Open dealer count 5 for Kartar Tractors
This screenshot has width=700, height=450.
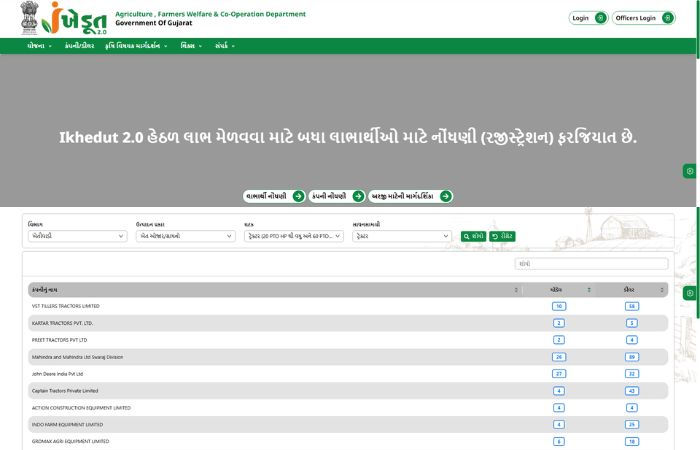pyautogui.click(x=632, y=323)
